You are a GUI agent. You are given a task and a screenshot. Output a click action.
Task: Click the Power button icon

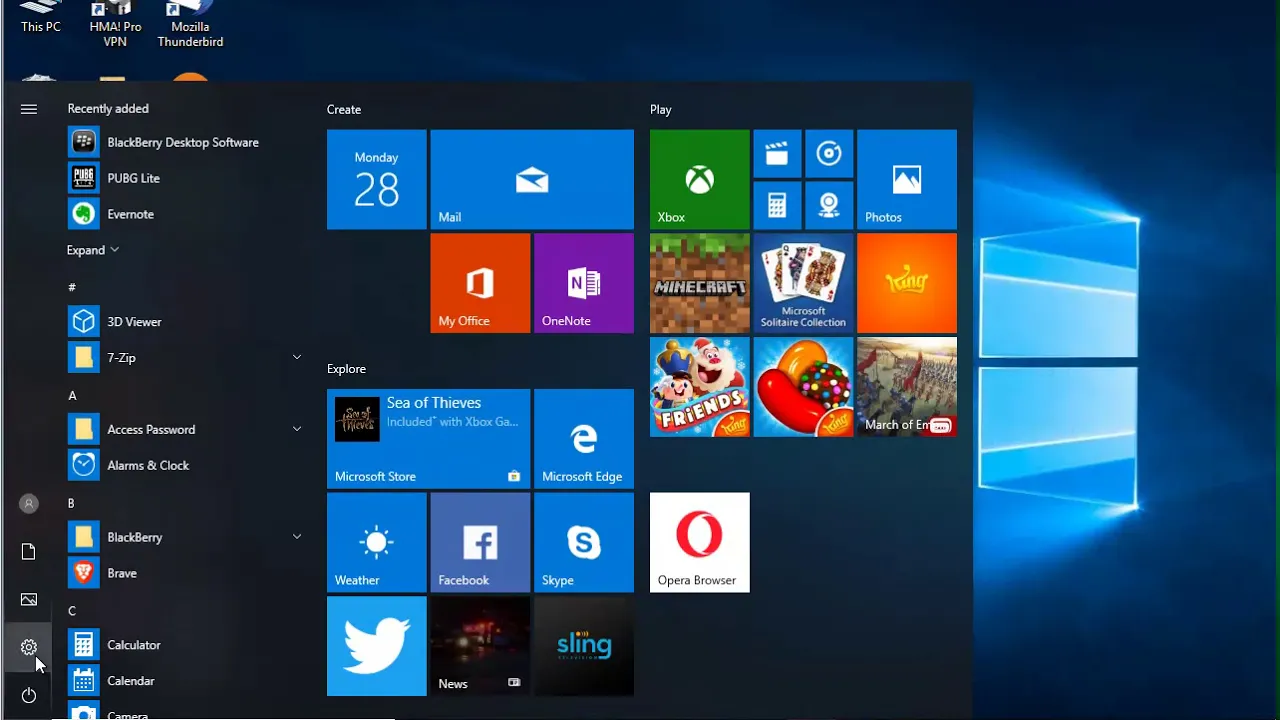click(29, 695)
